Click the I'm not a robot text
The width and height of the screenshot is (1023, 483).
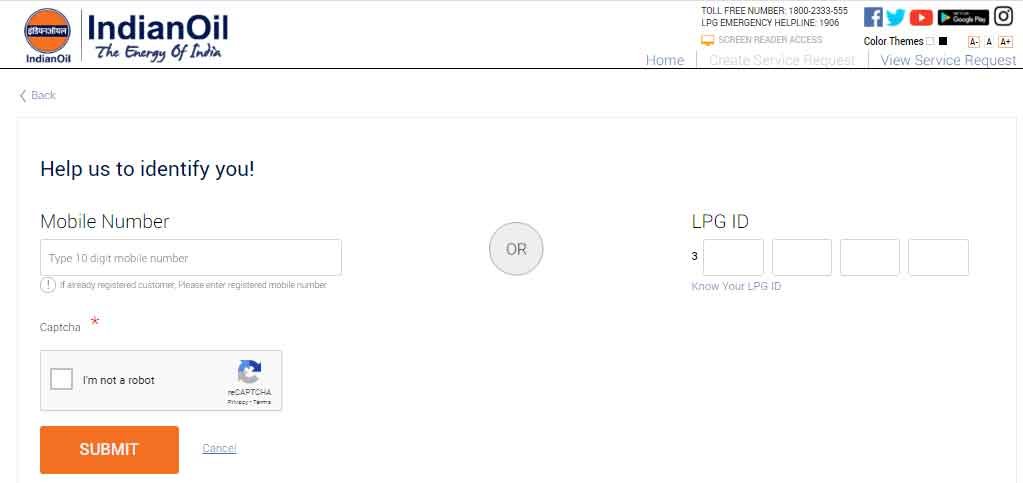119,380
